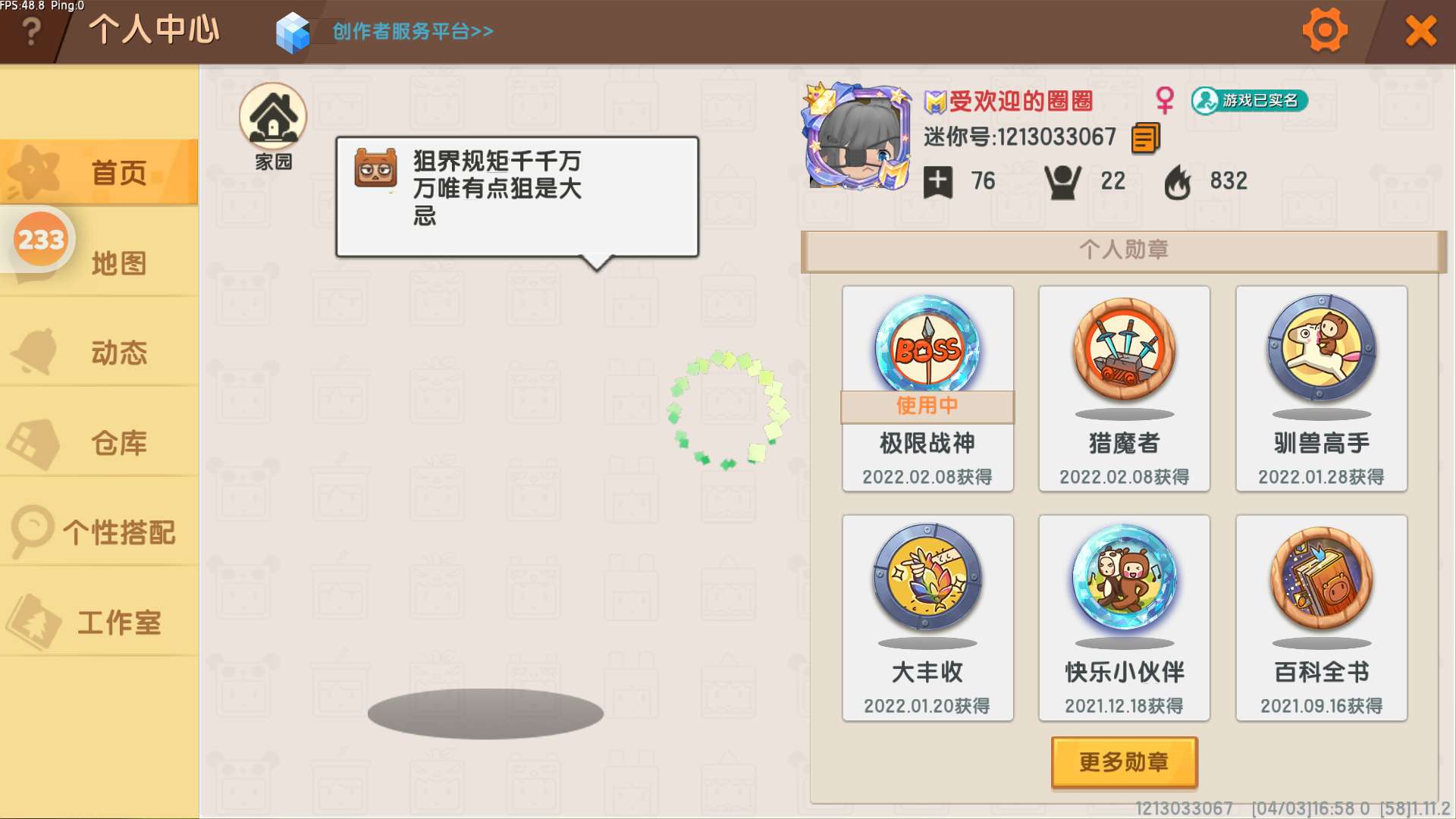This screenshot has width=1456, height=819.
Task: Click the flame popularity icon
Action: coord(1178,182)
